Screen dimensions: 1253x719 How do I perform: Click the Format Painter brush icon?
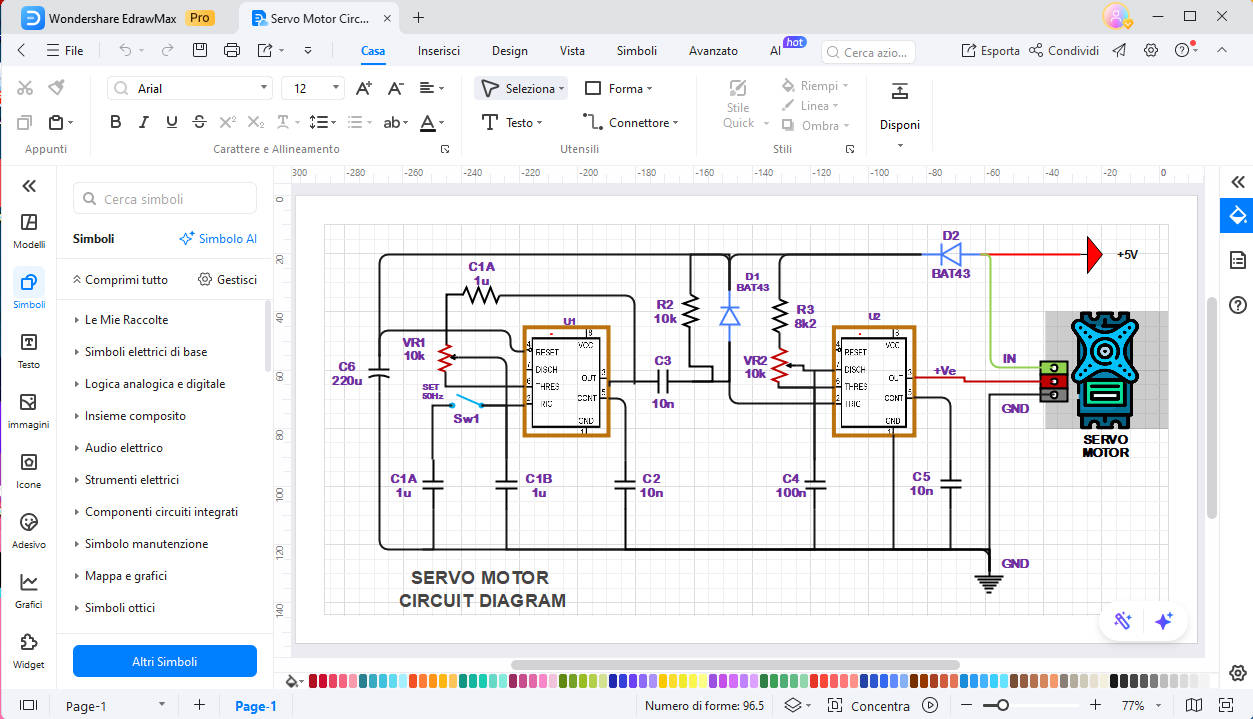[x=56, y=88]
